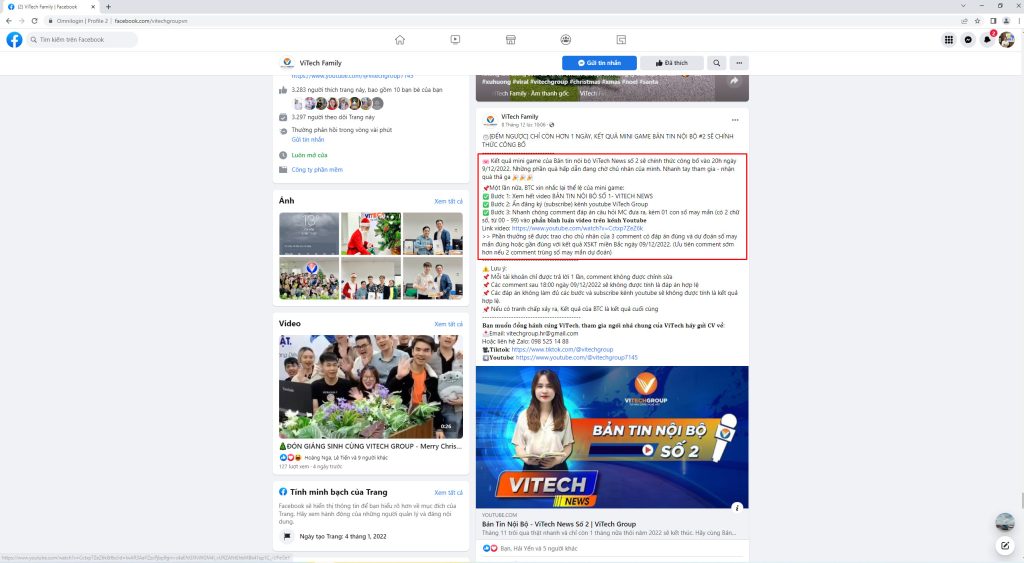Viewport: 1024px width, 563px height.
Task: Open the Bản Tin Nội Bộ link title
Action: tap(558, 524)
